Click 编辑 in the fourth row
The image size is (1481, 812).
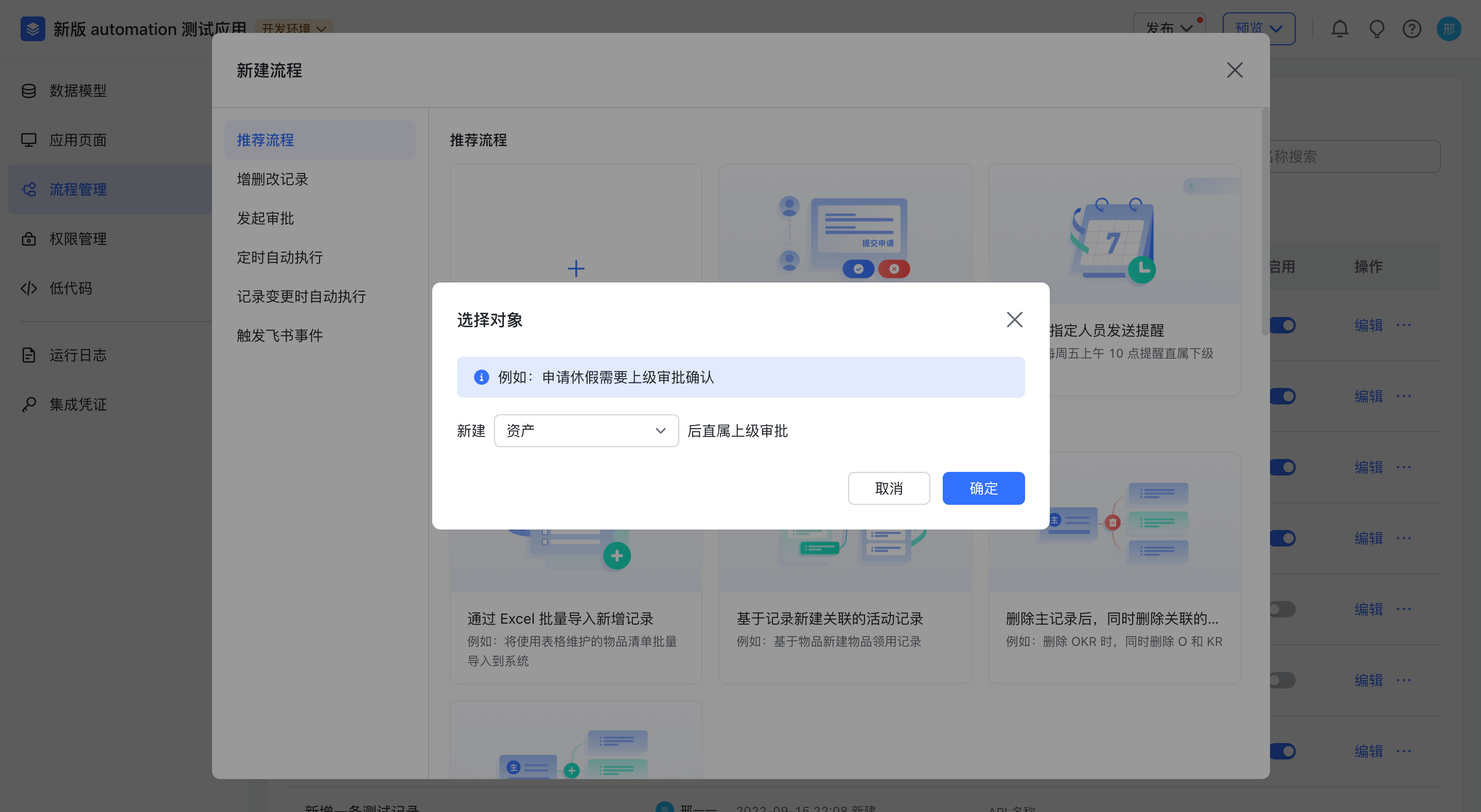(x=1368, y=538)
